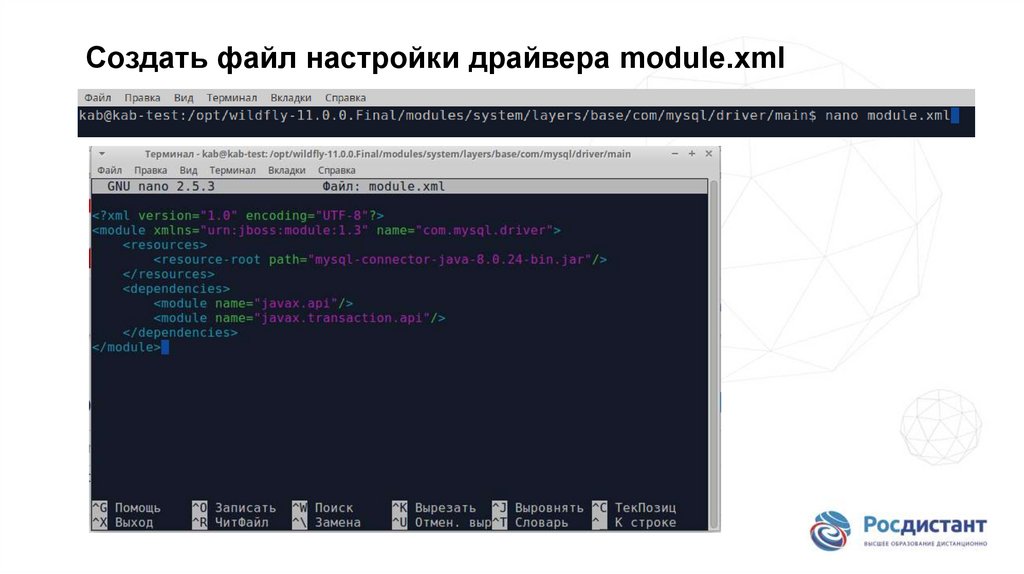The height and width of the screenshot is (574, 1024).
Task: Open the Терминал menu in the nano window
Action: tap(232, 170)
